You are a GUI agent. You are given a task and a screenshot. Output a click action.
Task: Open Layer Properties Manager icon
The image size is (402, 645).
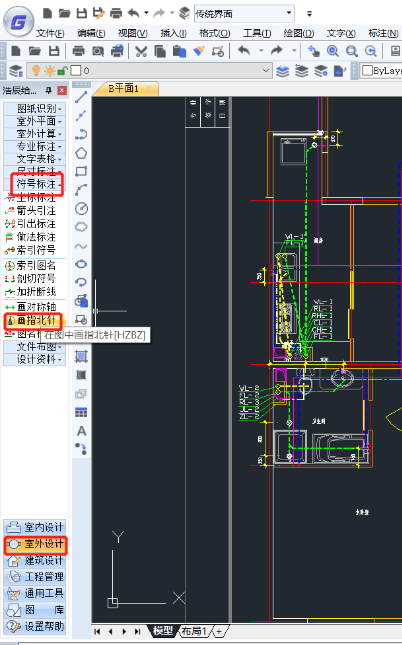click(x=16, y=71)
